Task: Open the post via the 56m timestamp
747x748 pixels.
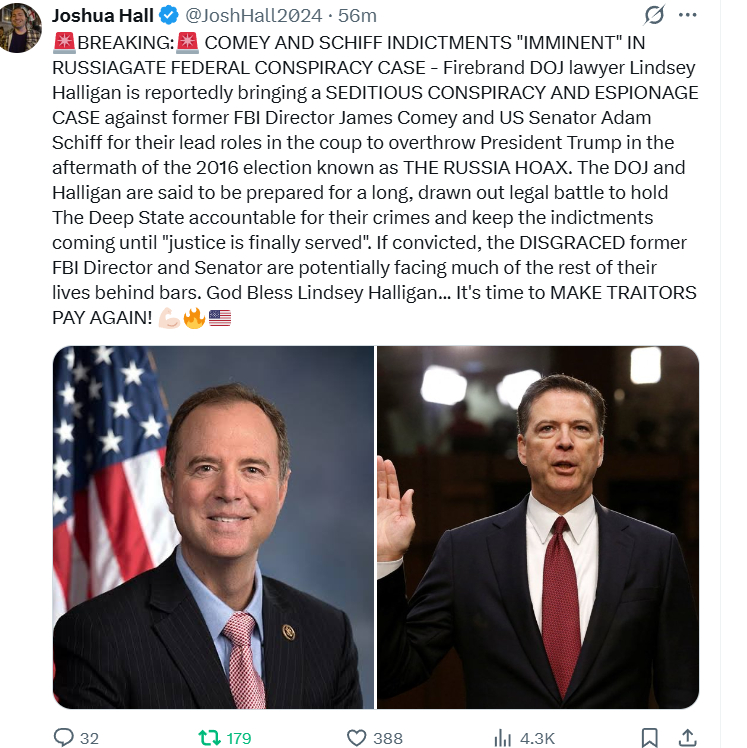Action: pos(357,16)
